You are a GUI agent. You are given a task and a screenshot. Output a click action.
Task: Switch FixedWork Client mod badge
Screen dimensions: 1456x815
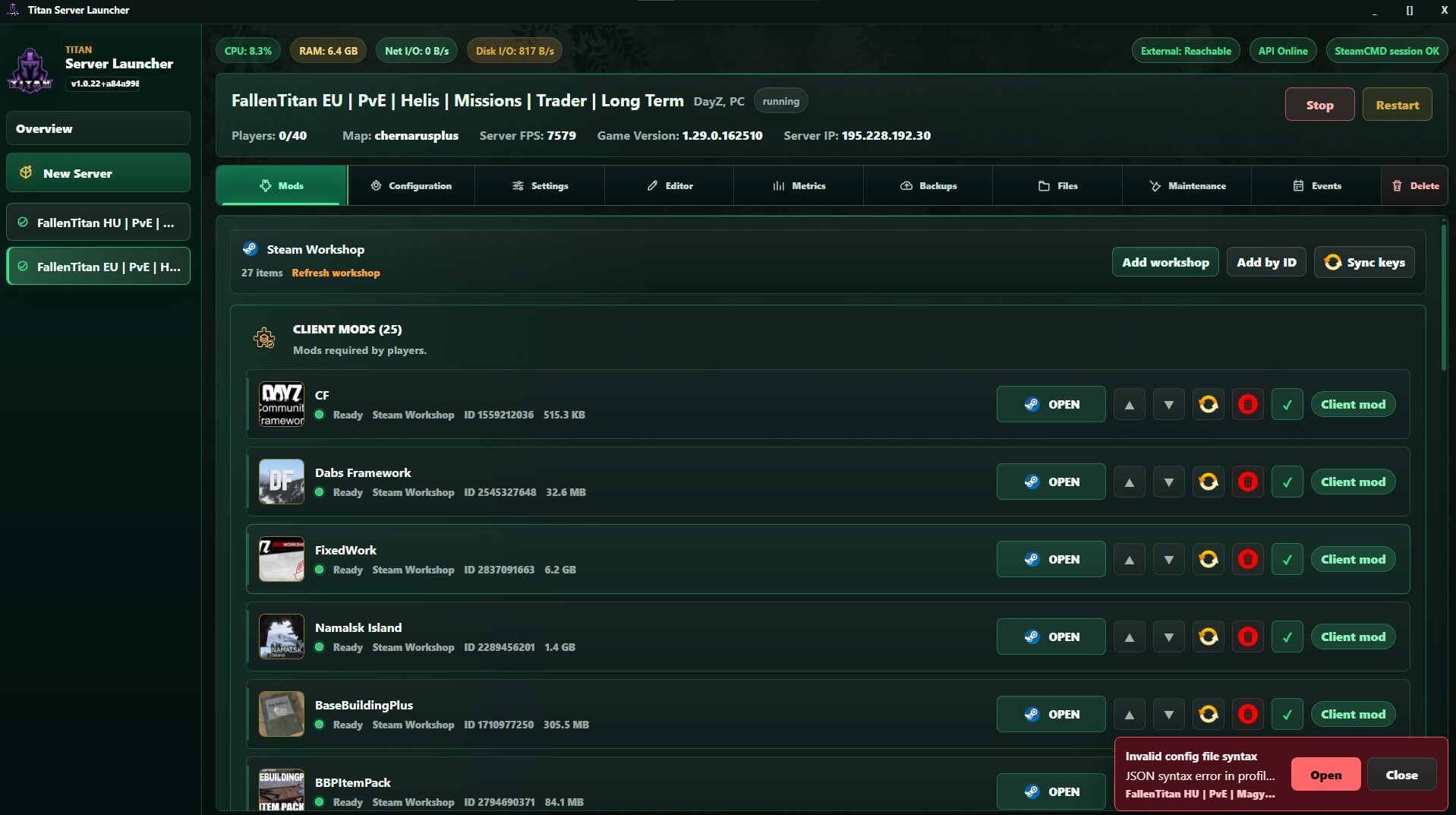click(x=1353, y=559)
